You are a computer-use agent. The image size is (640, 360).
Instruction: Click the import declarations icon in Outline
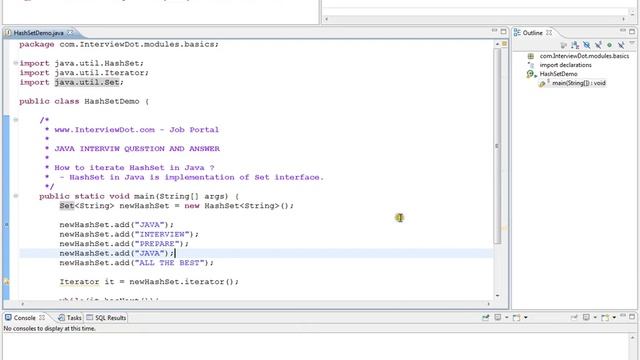(x=531, y=65)
